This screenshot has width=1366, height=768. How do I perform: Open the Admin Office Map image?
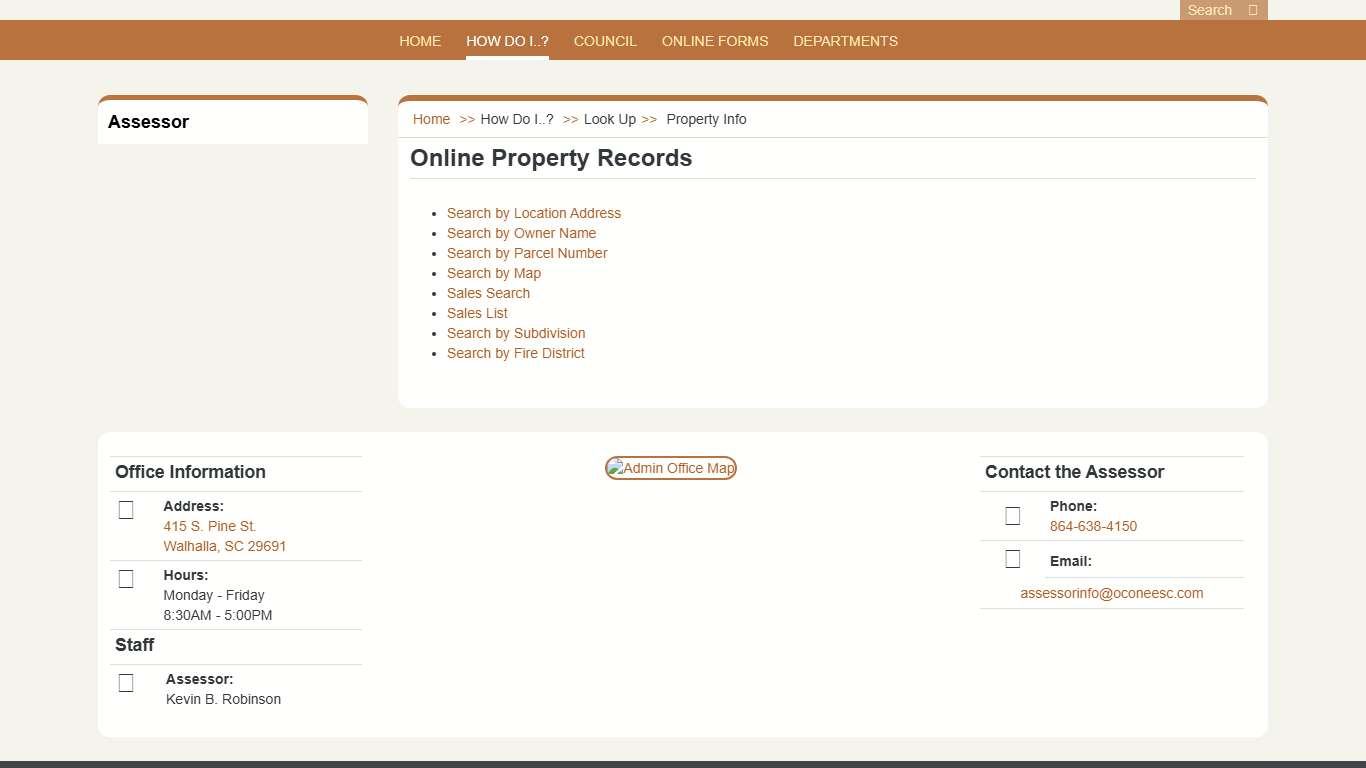670,467
